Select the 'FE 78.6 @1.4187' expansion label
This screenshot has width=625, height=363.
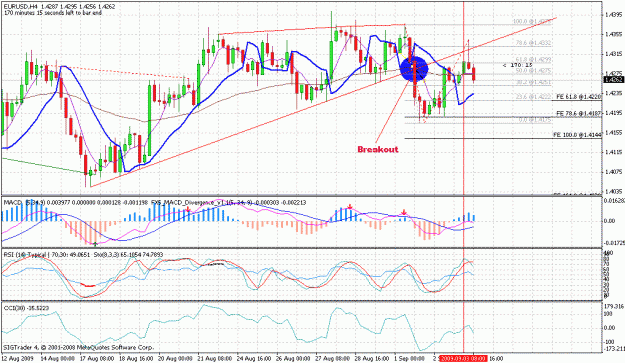coord(579,114)
